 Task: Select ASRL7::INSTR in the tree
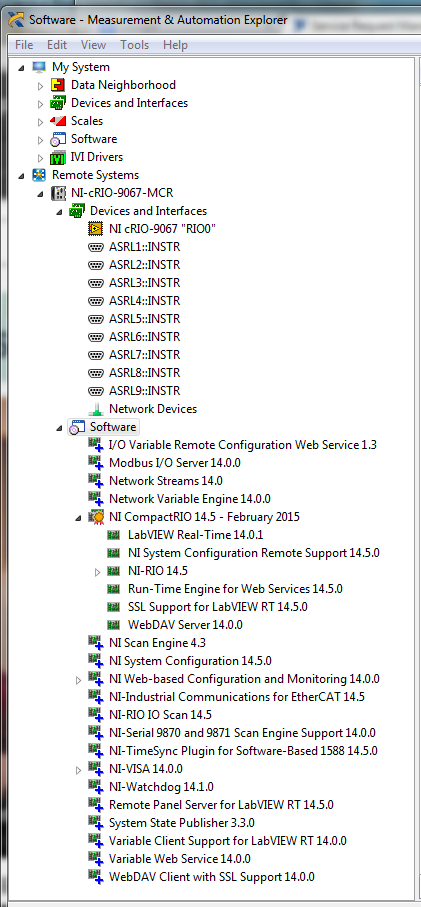tap(145, 355)
